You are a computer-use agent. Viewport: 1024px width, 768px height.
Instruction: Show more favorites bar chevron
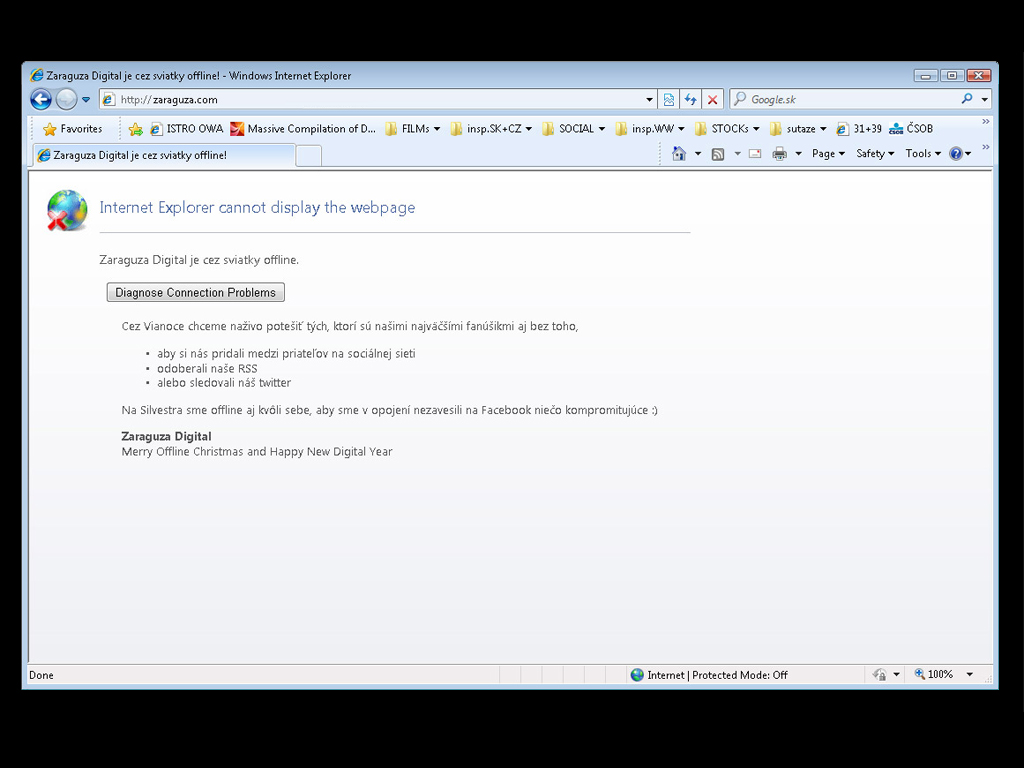coord(985,121)
